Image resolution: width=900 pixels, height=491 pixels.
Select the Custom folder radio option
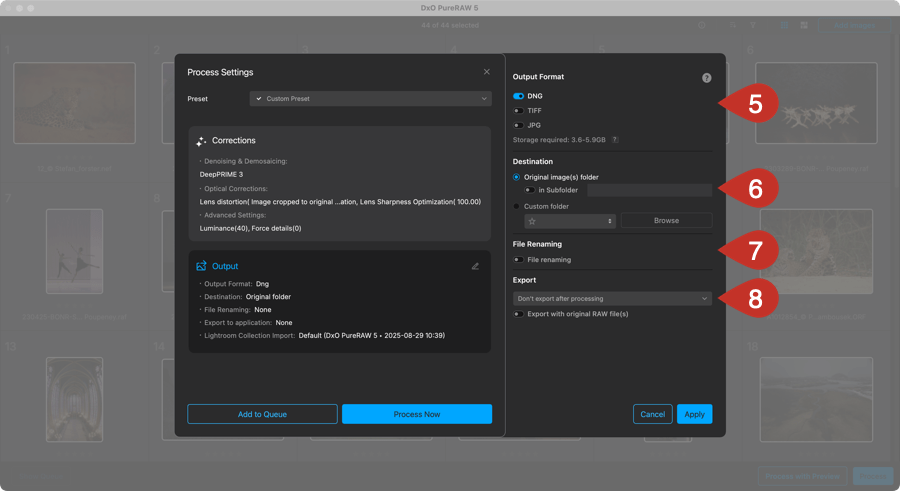coord(516,206)
